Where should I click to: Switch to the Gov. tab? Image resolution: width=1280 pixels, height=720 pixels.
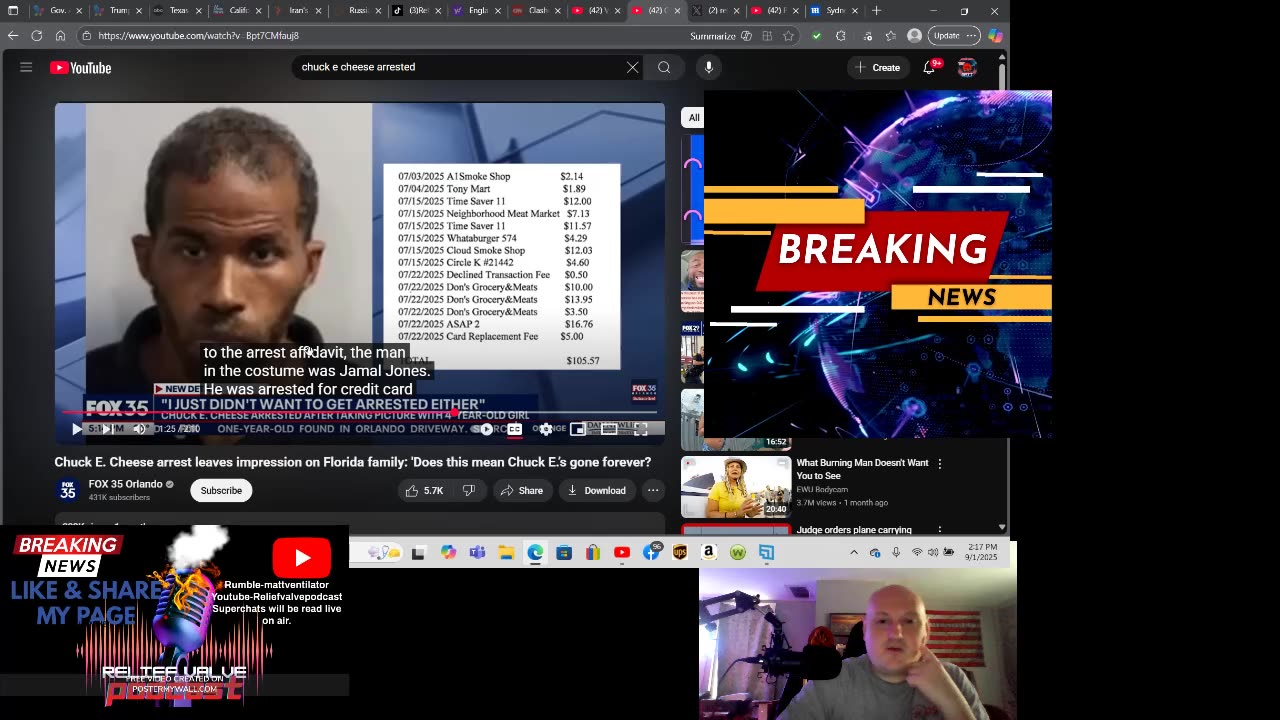(x=57, y=11)
